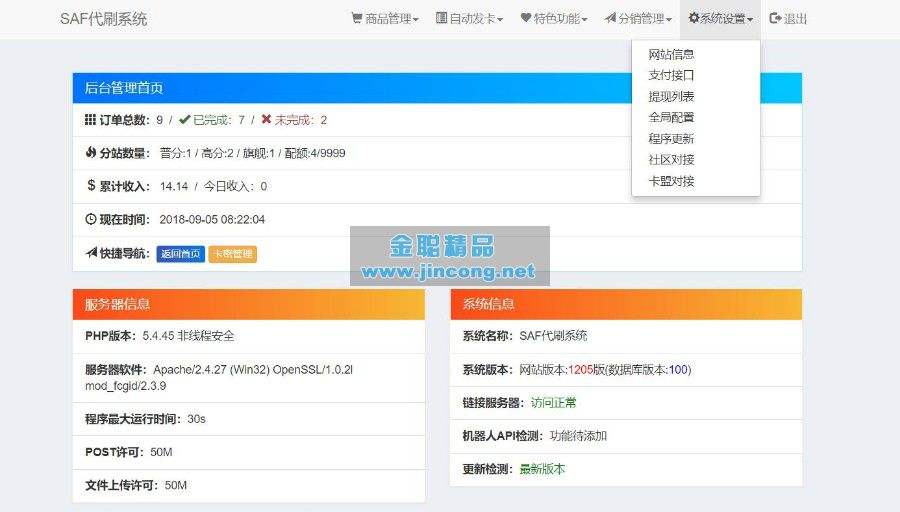Click the logout arrow icon
The width and height of the screenshot is (900, 512).
pos(775,18)
